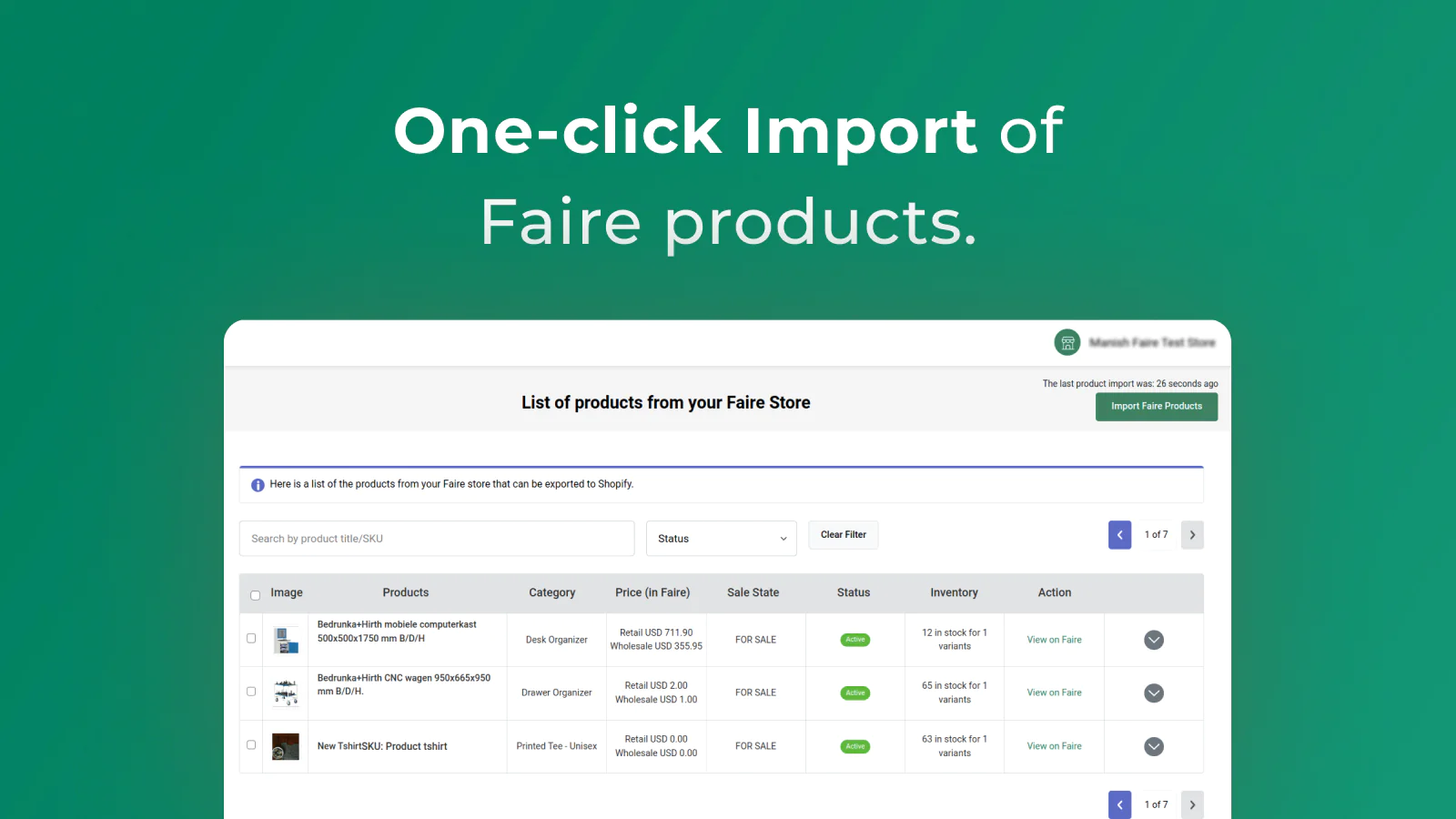Go to next page using top arrow
Viewport: 1456px width, 819px height.
pyautogui.click(x=1192, y=535)
